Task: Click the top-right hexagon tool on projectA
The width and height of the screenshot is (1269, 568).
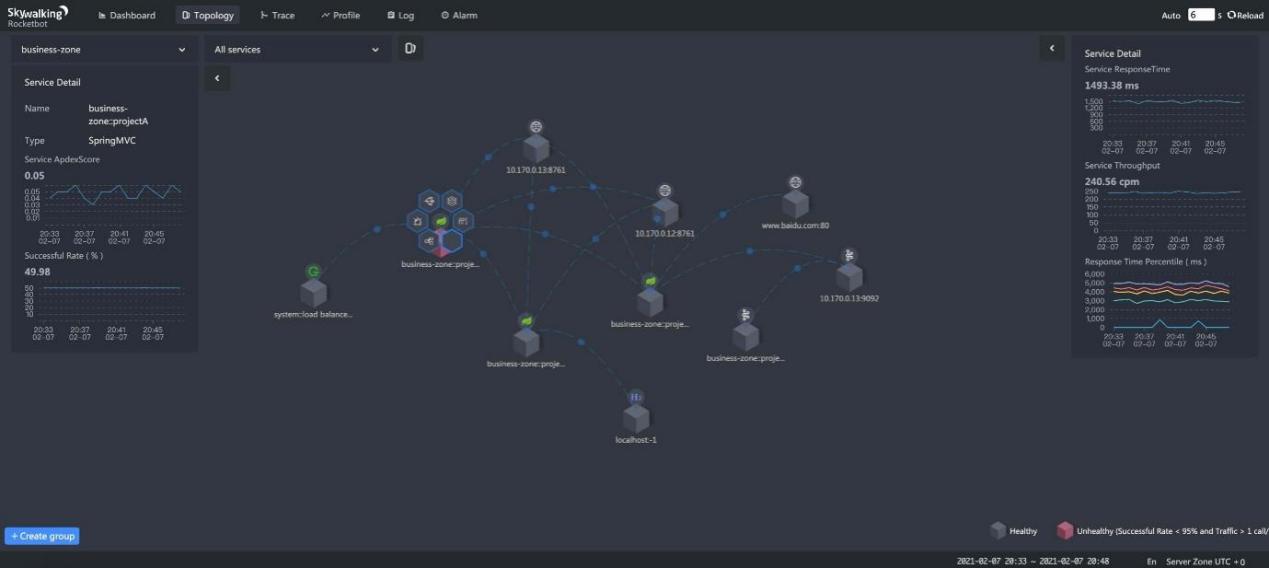Action: point(452,201)
